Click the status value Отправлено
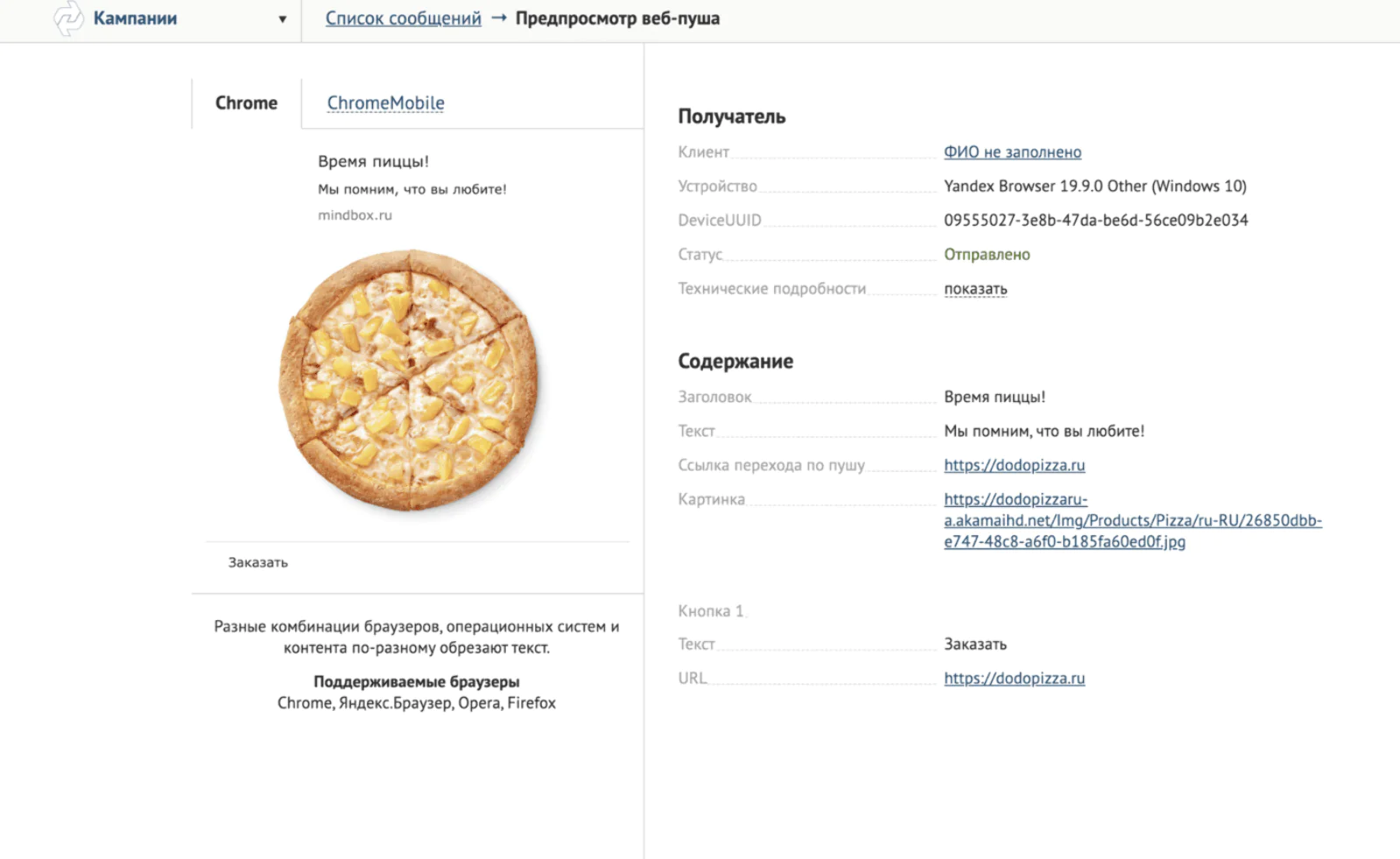 [987, 255]
